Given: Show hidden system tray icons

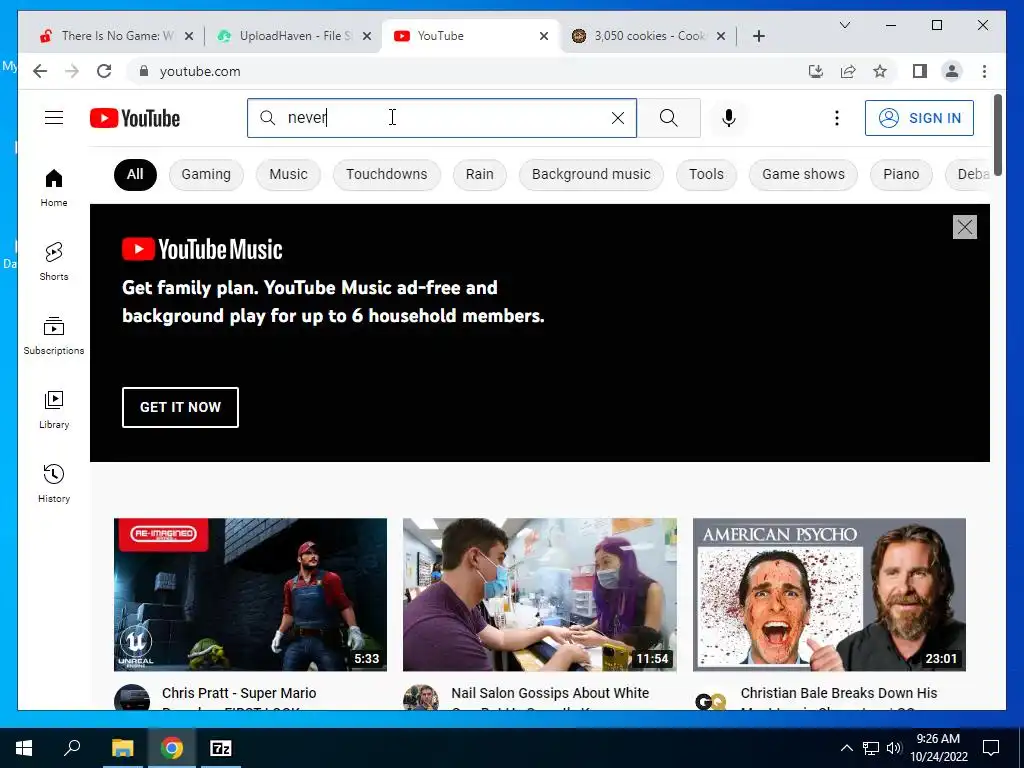Looking at the screenshot, I should [846, 748].
